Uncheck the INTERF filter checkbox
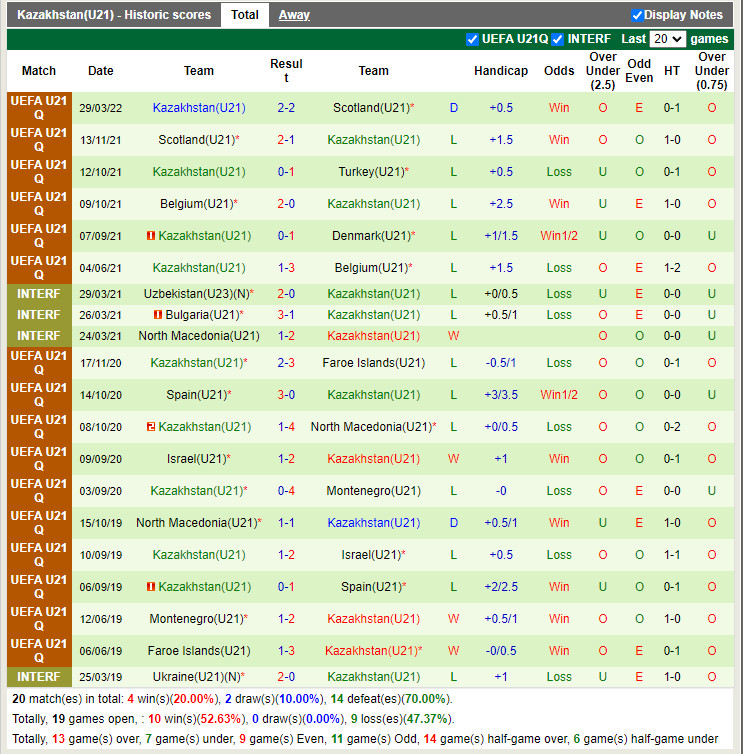 click(x=558, y=39)
